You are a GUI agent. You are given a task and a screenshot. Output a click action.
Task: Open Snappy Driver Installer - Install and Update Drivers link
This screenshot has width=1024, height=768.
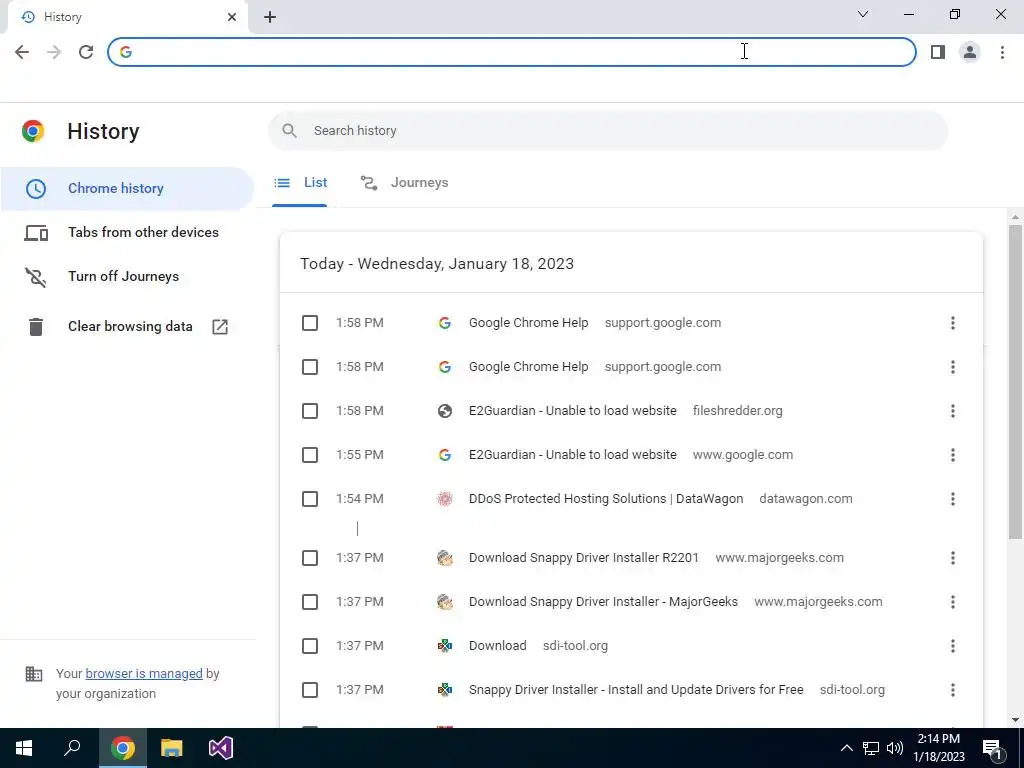pos(636,690)
